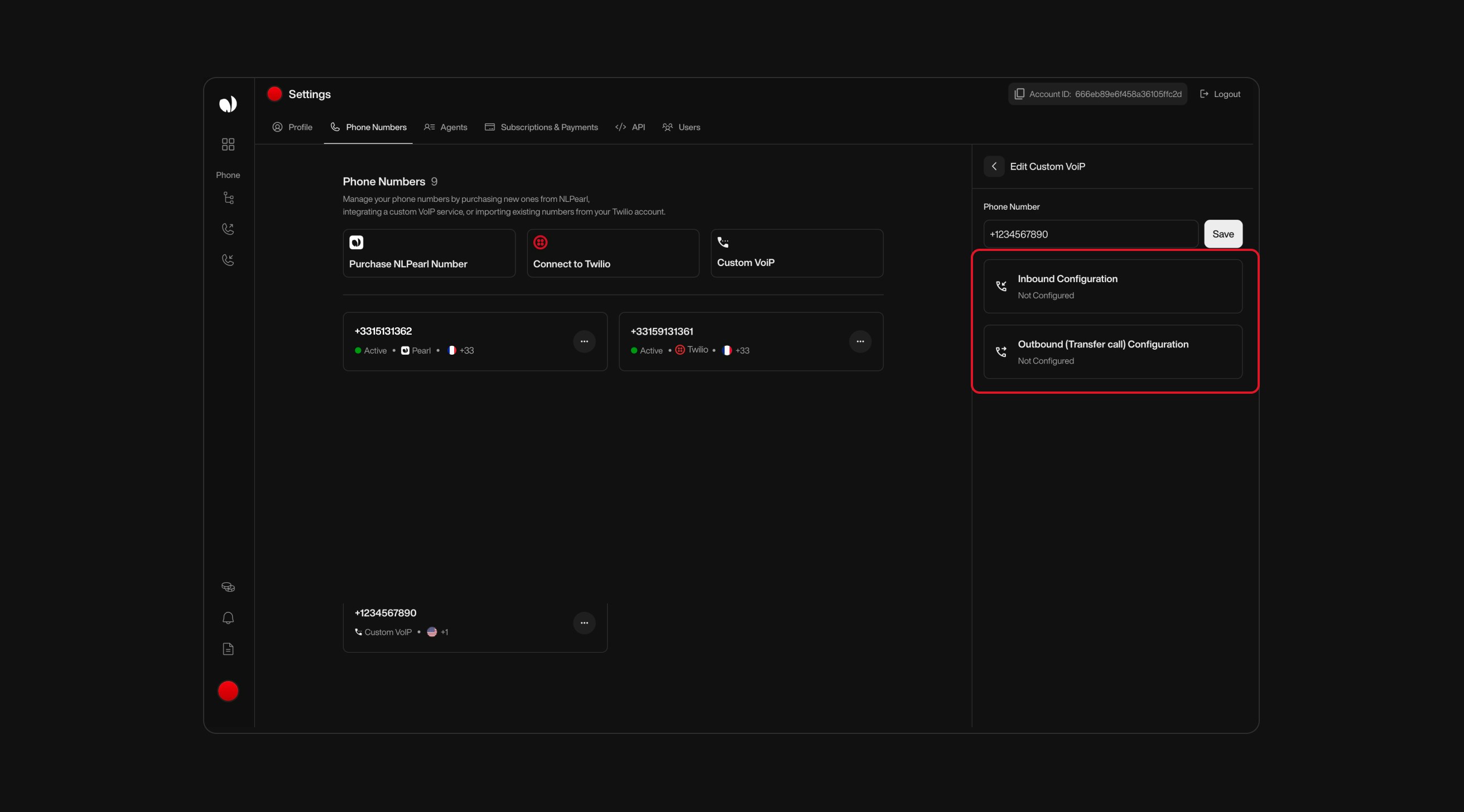Expand Outbound (Transfer call) Configuration
Screen dimensions: 1464x812
pyautogui.click(x=1113, y=352)
